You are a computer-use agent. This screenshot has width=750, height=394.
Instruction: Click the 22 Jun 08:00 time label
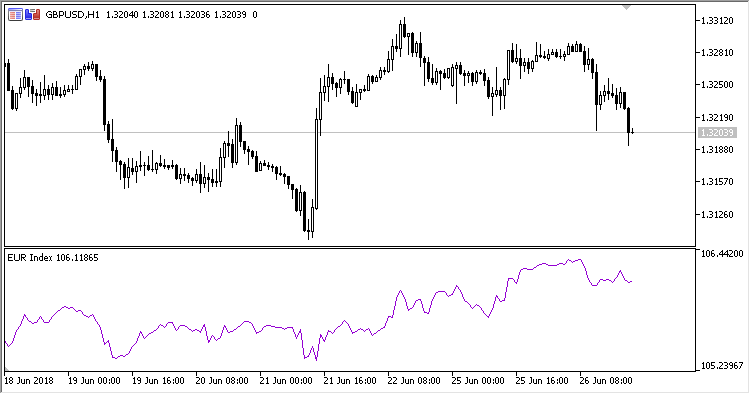click(x=414, y=381)
